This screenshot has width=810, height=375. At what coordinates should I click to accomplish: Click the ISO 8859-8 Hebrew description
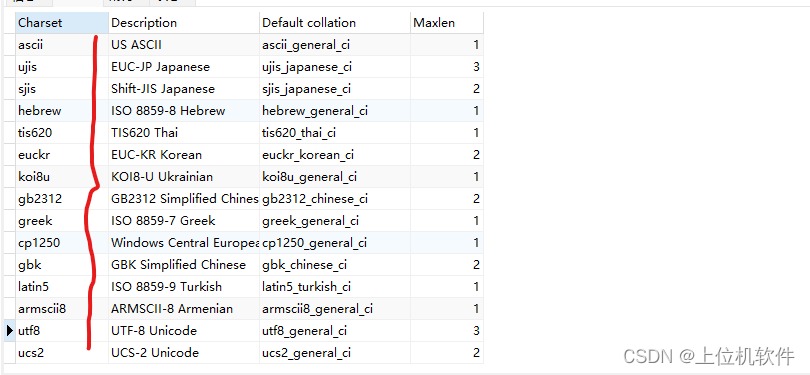point(184,111)
